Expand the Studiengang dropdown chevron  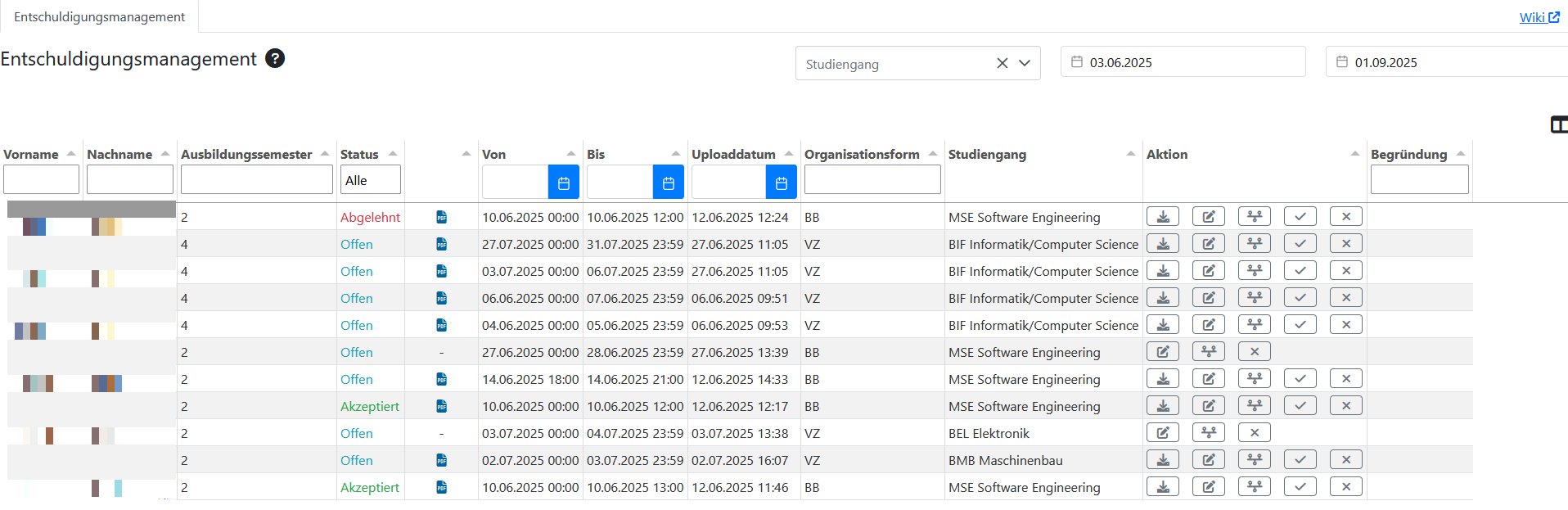click(x=1024, y=63)
